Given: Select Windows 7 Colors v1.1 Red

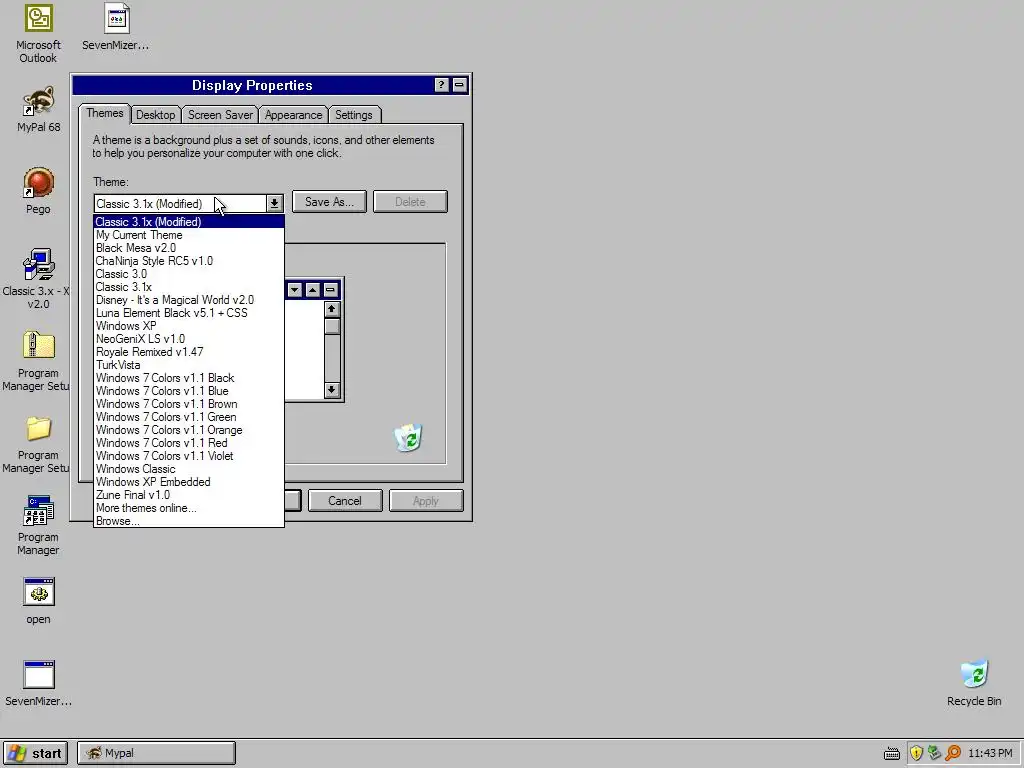Looking at the screenshot, I should point(189,443).
